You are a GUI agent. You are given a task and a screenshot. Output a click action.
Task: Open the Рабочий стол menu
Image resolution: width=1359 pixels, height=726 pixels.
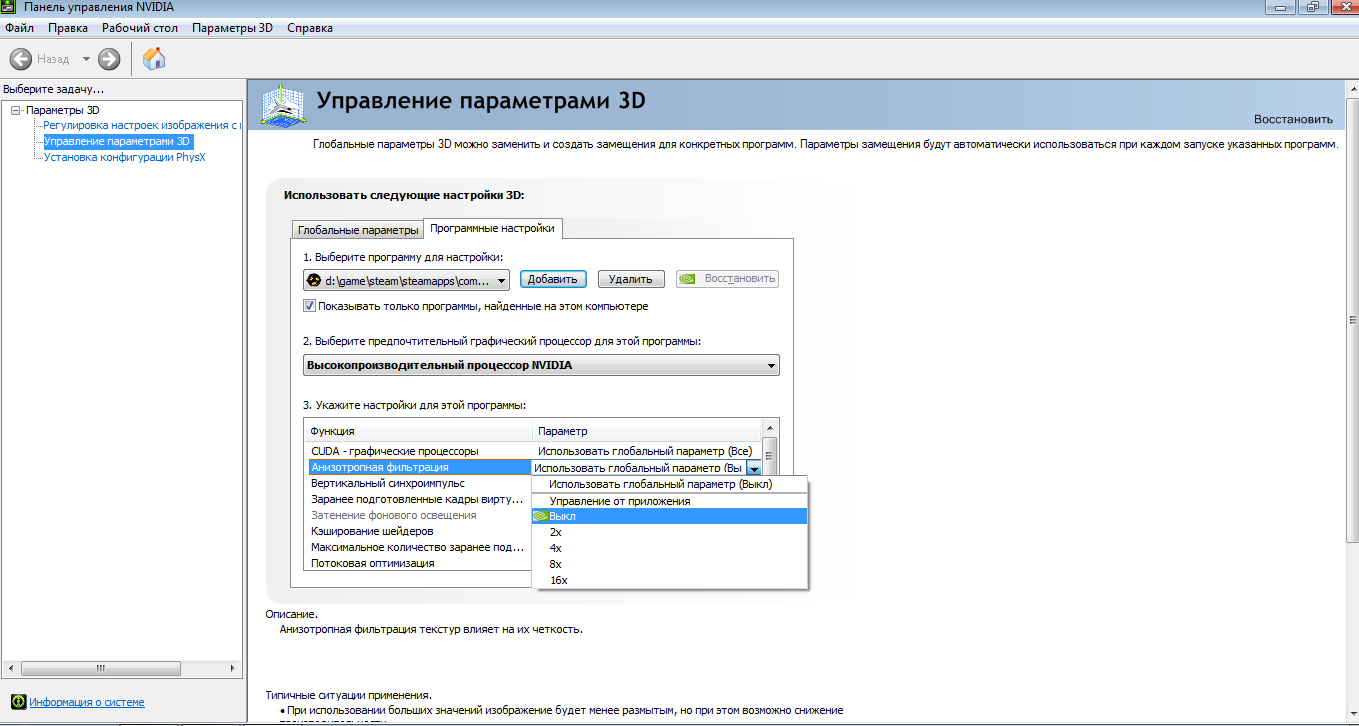[139, 28]
